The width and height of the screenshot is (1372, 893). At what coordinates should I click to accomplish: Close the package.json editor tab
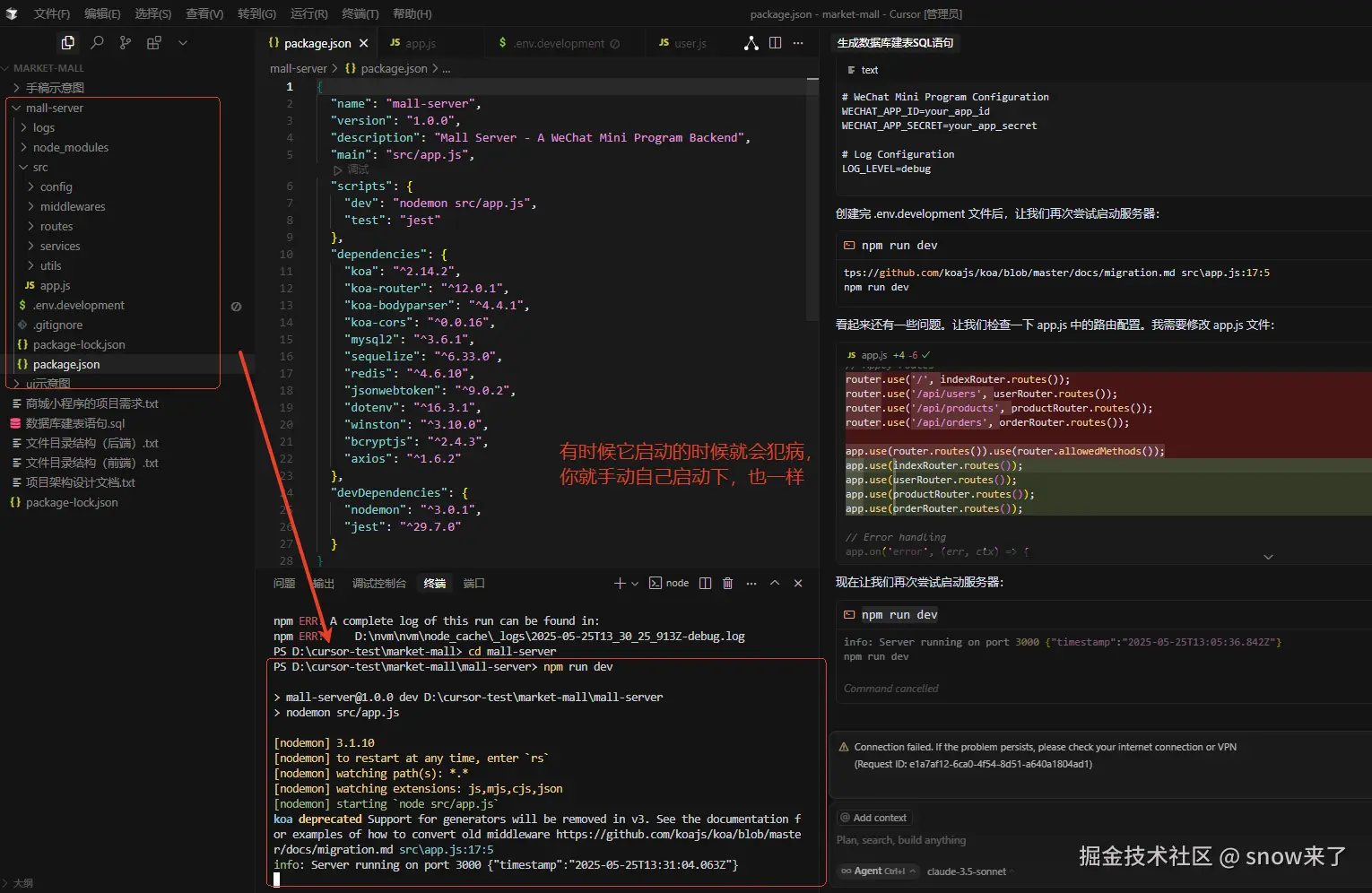click(x=363, y=43)
